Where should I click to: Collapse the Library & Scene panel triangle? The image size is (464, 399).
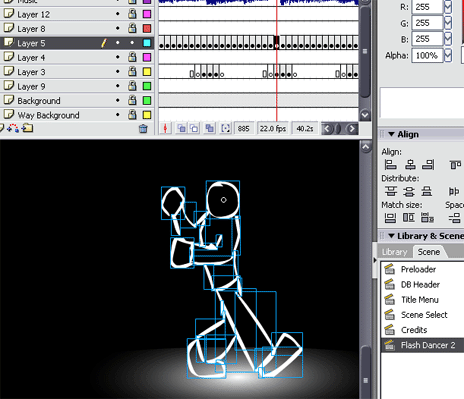tap(391, 236)
